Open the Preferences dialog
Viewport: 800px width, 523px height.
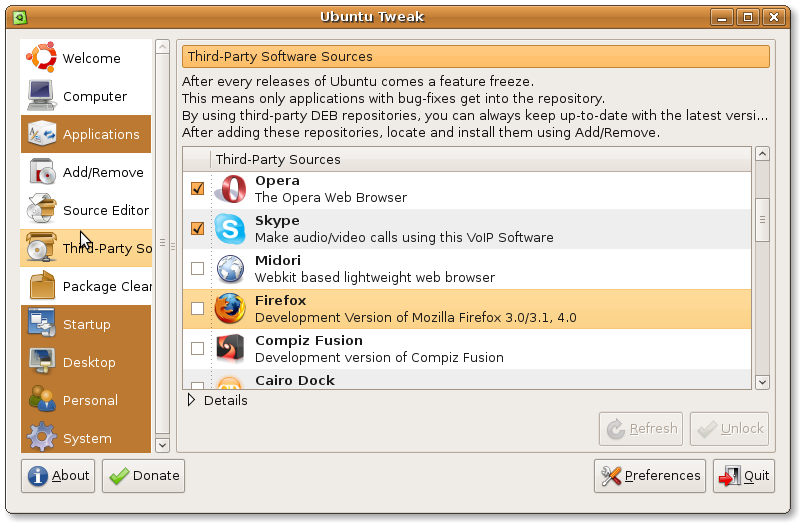pos(650,476)
